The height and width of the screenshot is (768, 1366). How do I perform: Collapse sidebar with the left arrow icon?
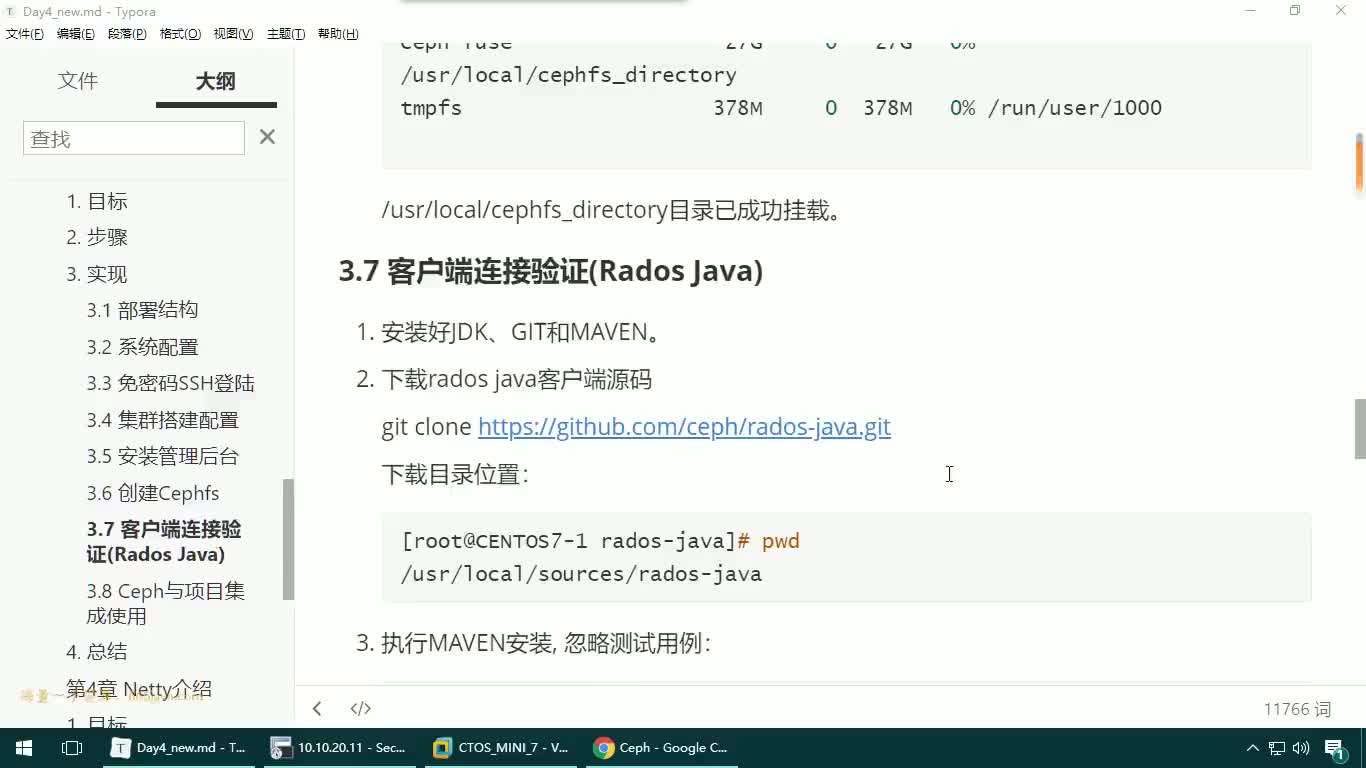click(x=317, y=708)
